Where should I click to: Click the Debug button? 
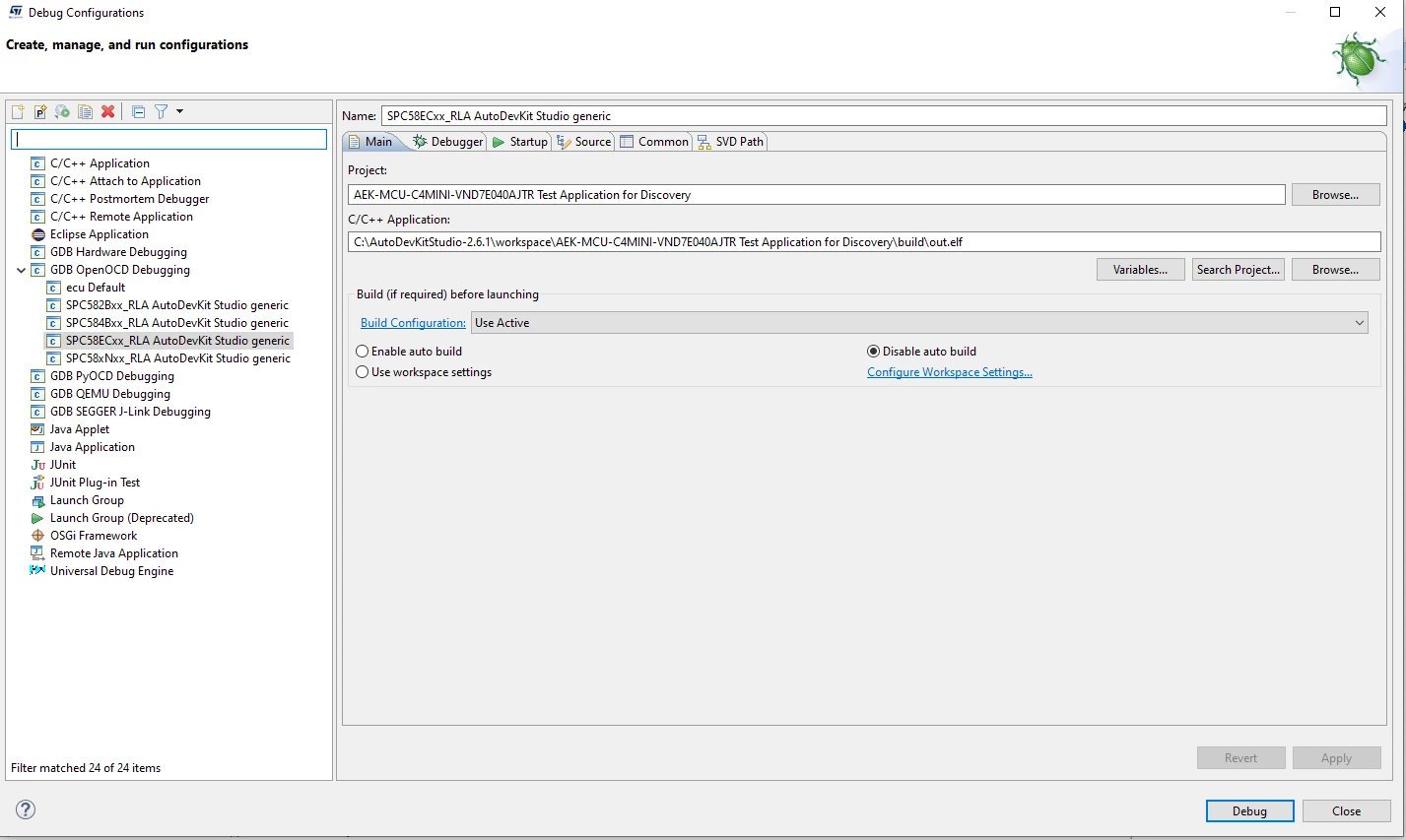(x=1249, y=811)
